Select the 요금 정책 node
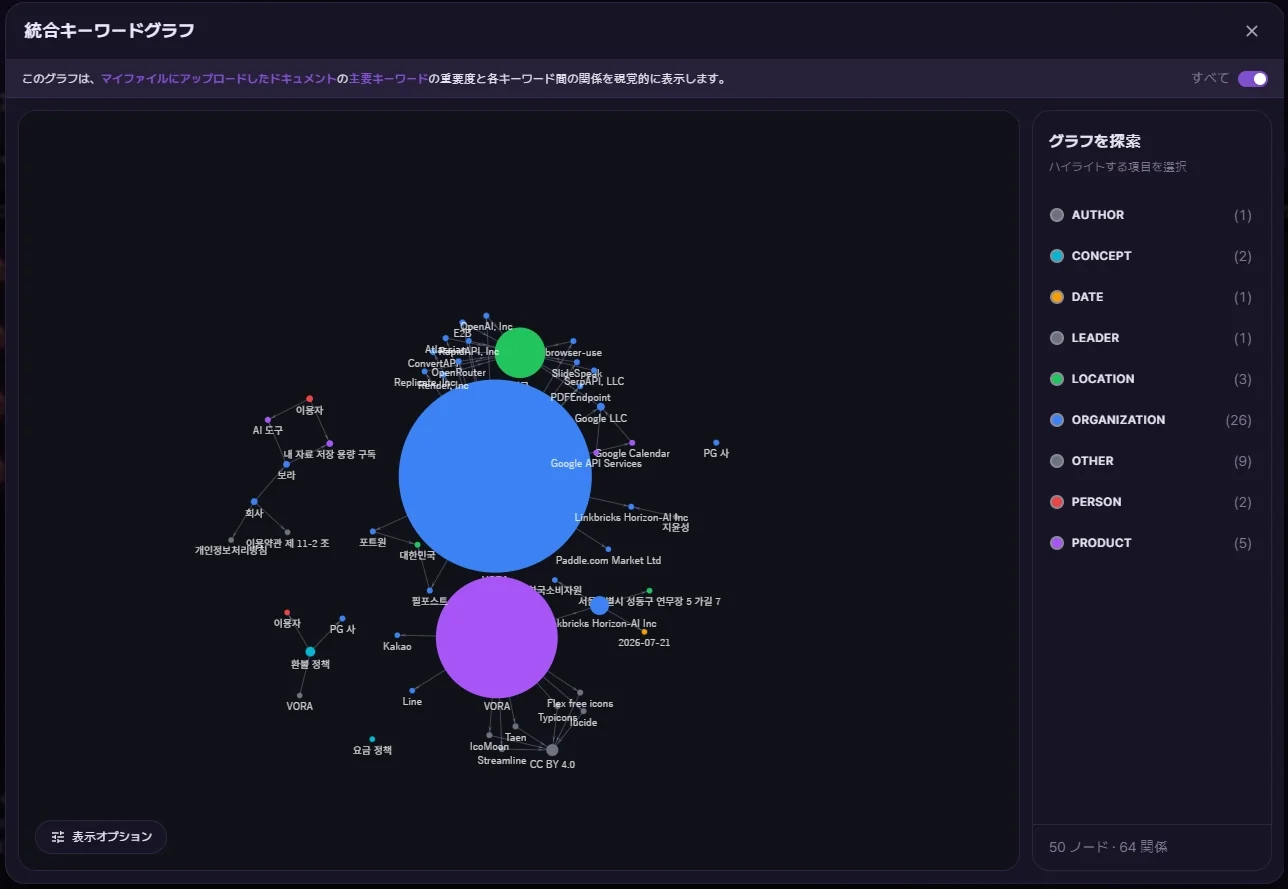 point(372,739)
